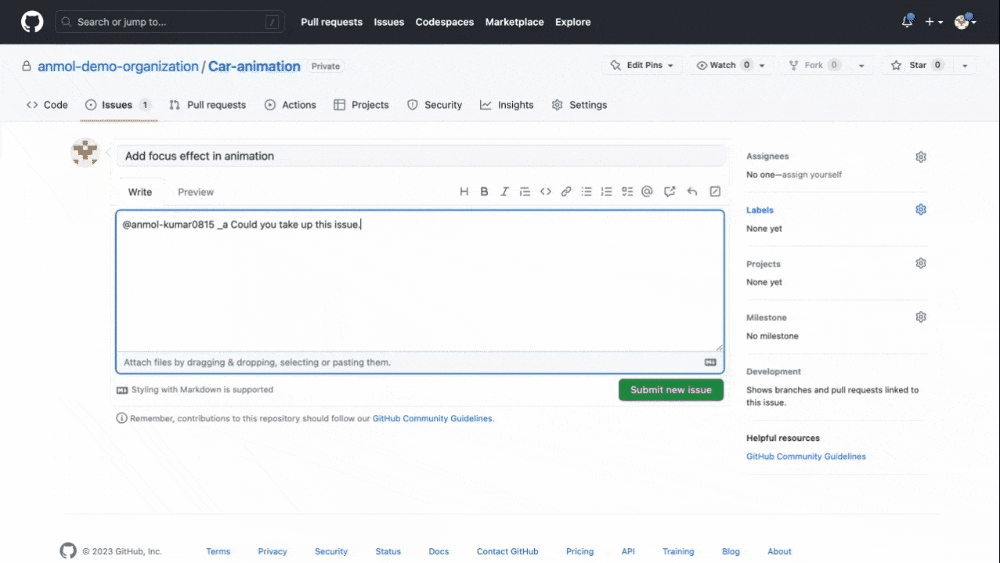Open Codespaces in top navigation

point(445,22)
